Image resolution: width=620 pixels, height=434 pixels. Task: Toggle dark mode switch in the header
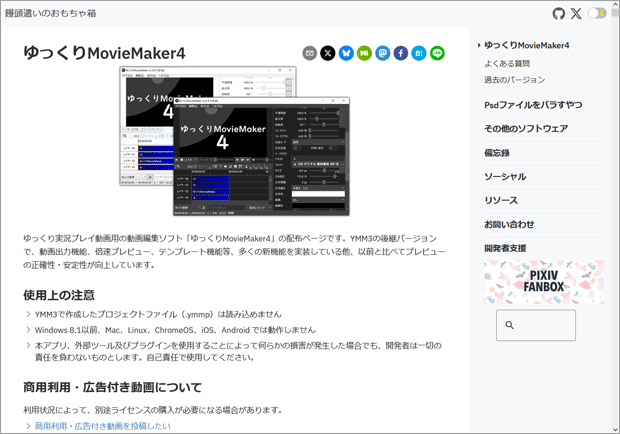tap(597, 13)
